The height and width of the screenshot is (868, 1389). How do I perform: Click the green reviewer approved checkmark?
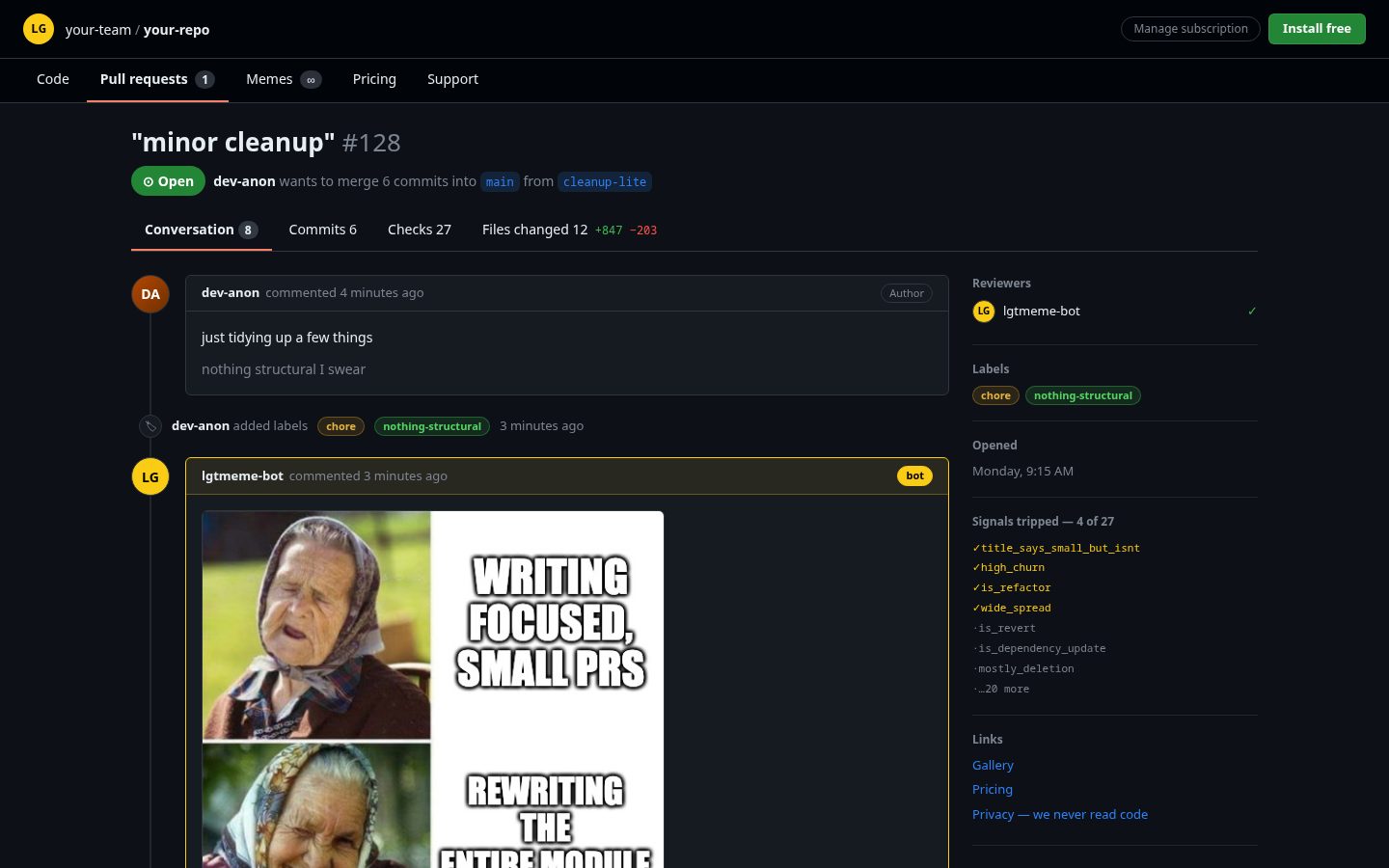1252,311
